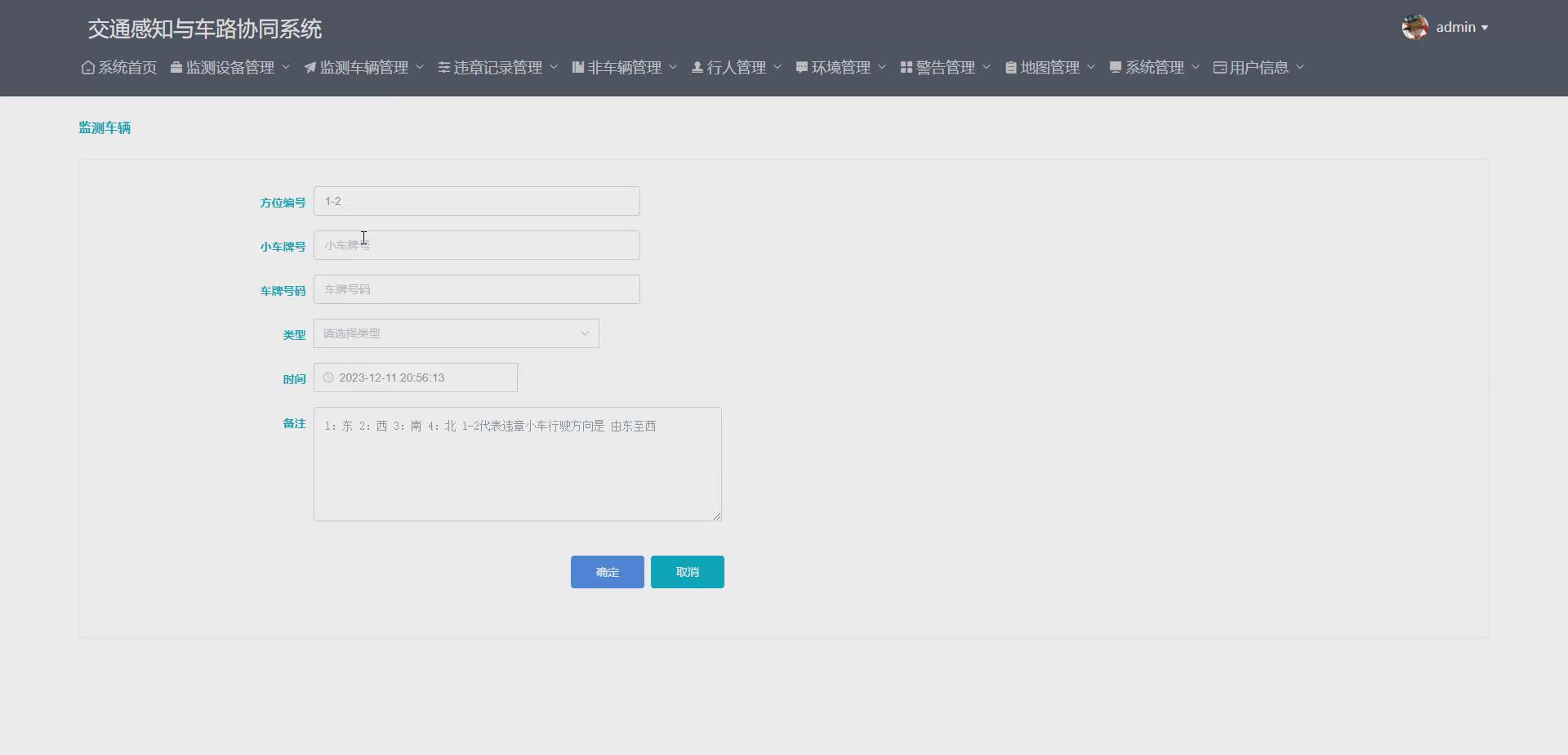Select the paper plane icon on 监测车辆管理
The image size is (1568, 755).
(x=310, y=67)
